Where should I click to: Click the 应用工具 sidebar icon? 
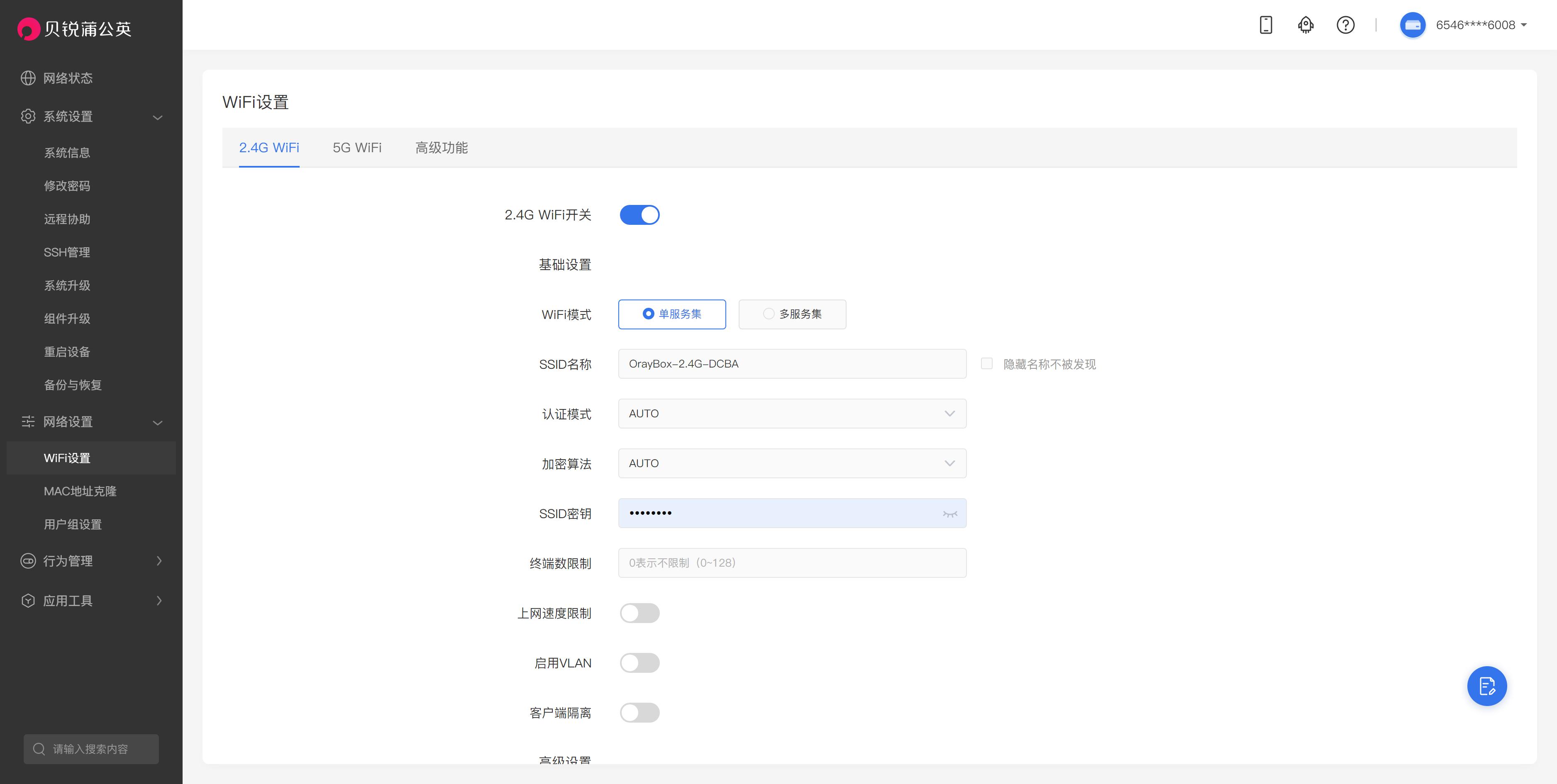pyautogui.click(x=28, y=600)
